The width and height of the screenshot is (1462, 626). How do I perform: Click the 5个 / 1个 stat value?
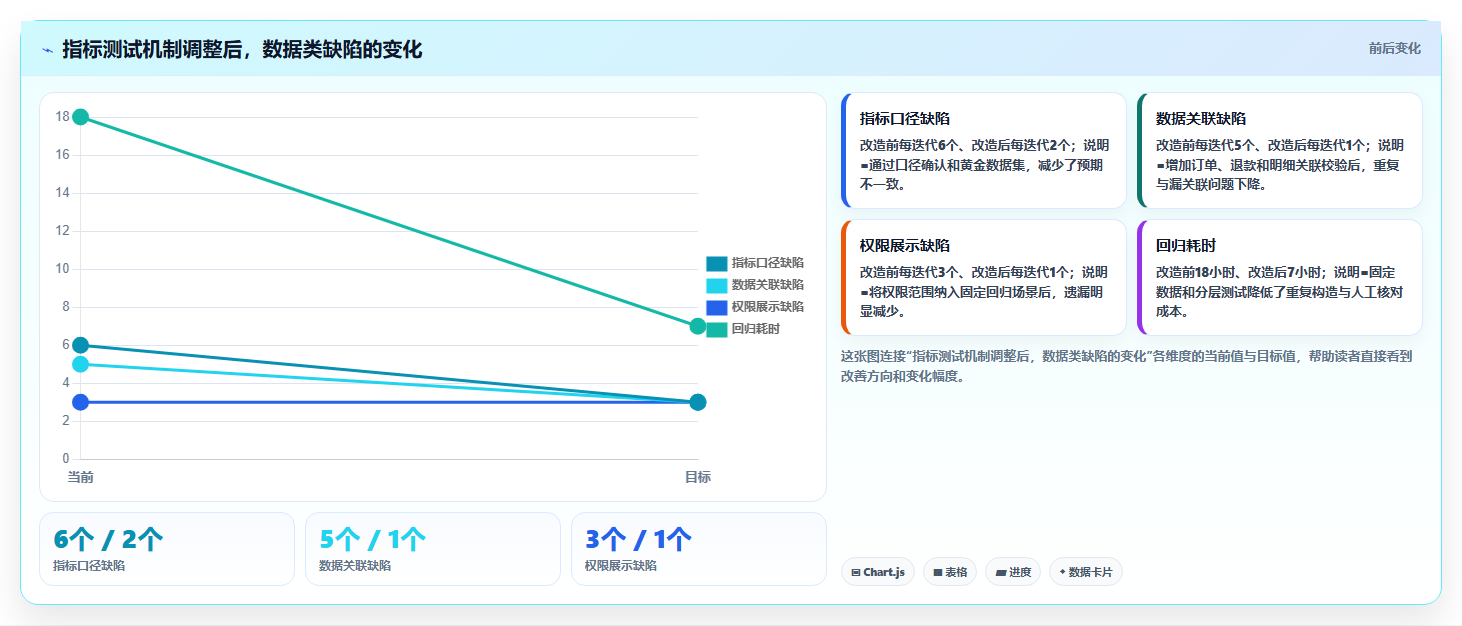click(x=373, y=540)
